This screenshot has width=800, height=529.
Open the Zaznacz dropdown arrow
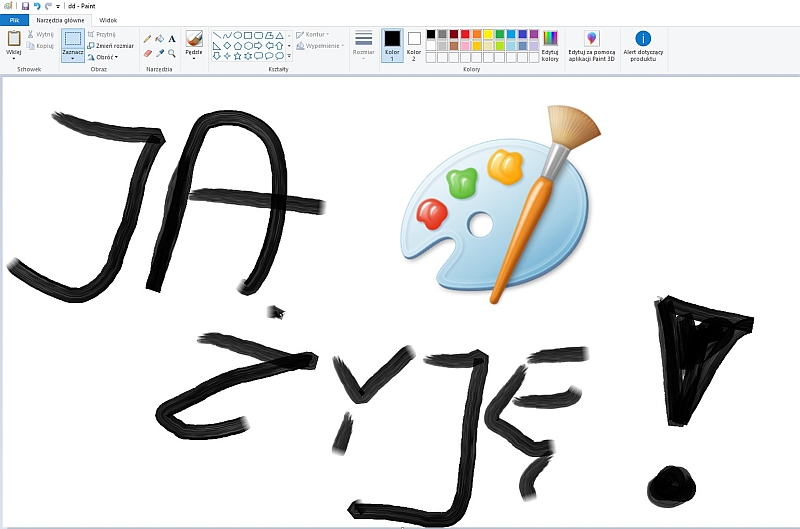coord(73,59)
